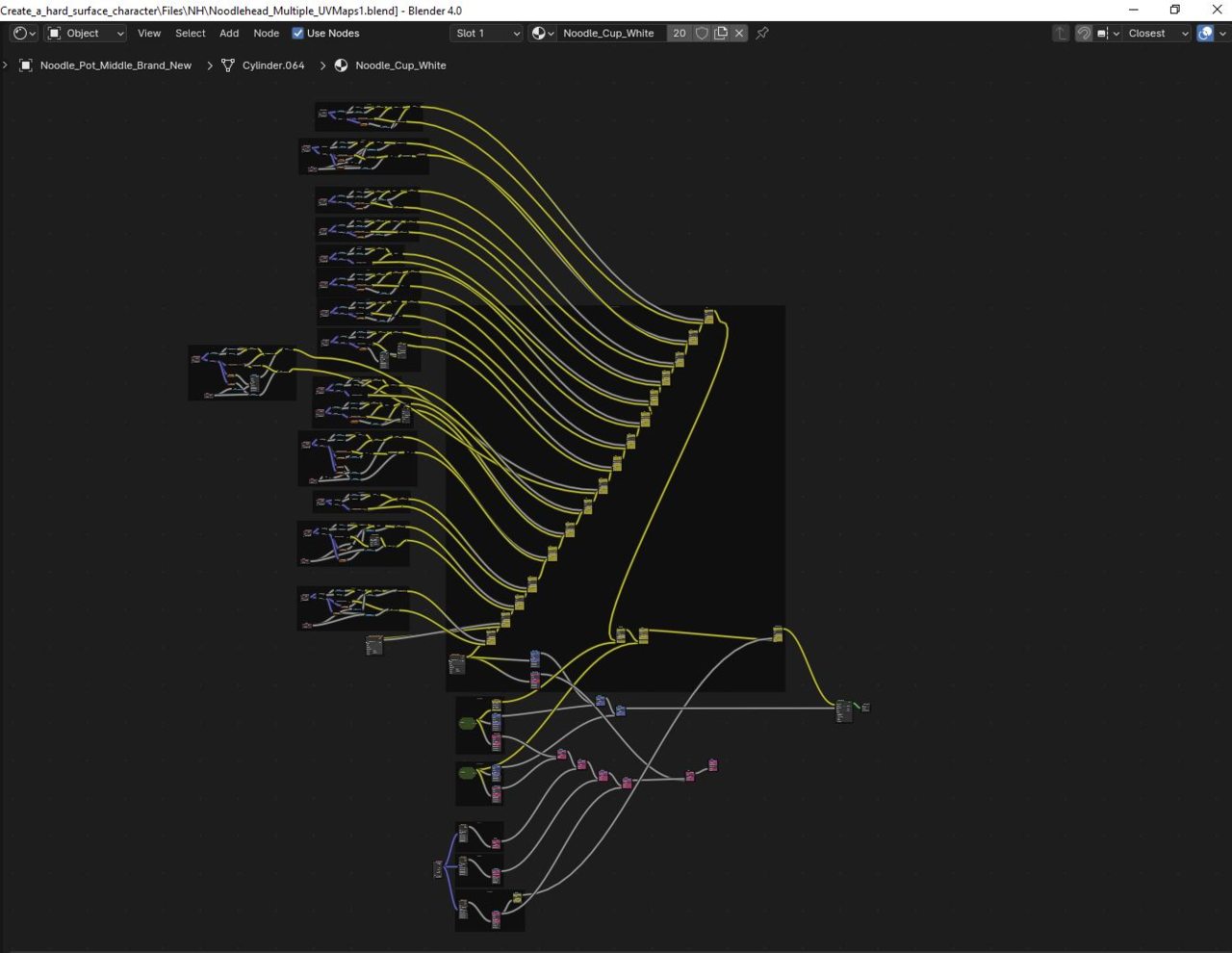
Task: Open the View menu
Action: 149,33
